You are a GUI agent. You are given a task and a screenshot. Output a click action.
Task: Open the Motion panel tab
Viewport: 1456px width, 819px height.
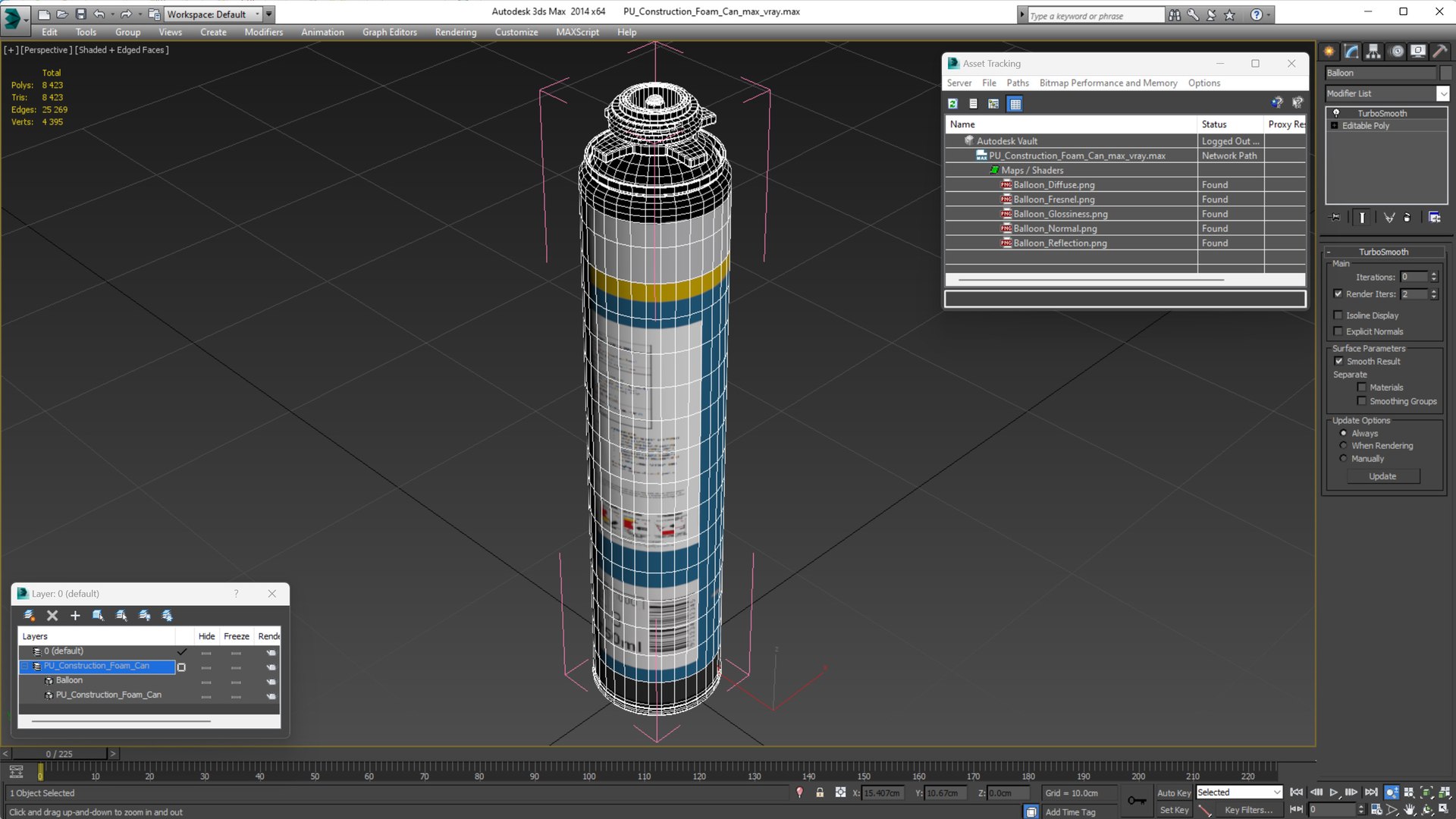coord(1396,51)
